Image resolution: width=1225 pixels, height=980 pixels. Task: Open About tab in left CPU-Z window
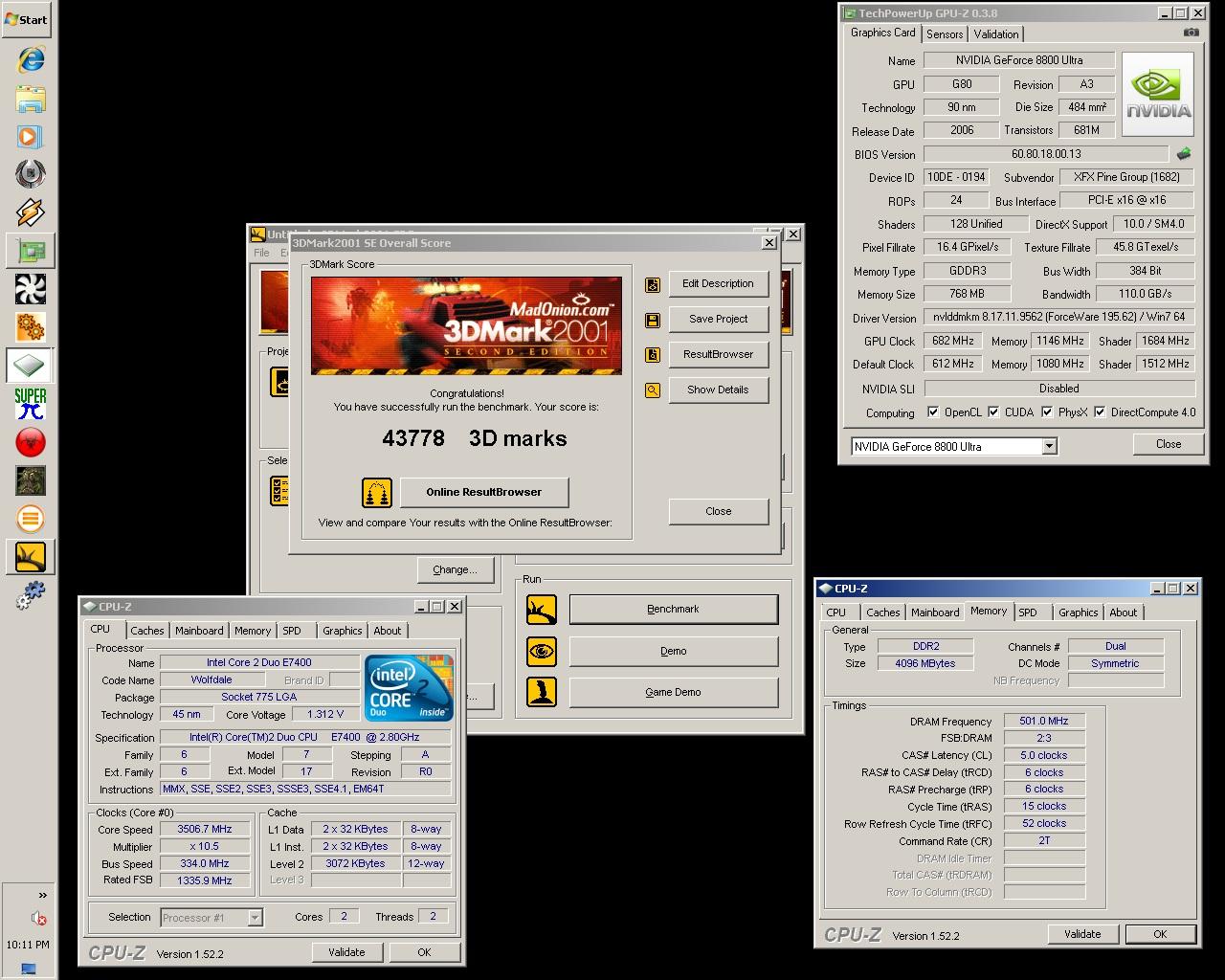(388, 631)
